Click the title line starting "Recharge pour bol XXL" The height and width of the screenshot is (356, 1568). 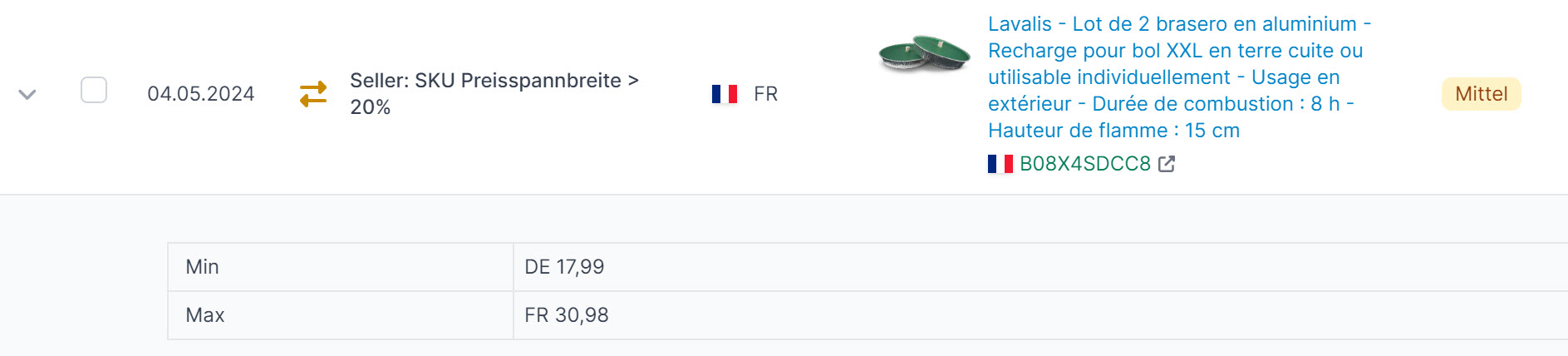(x=1176, y=51)
